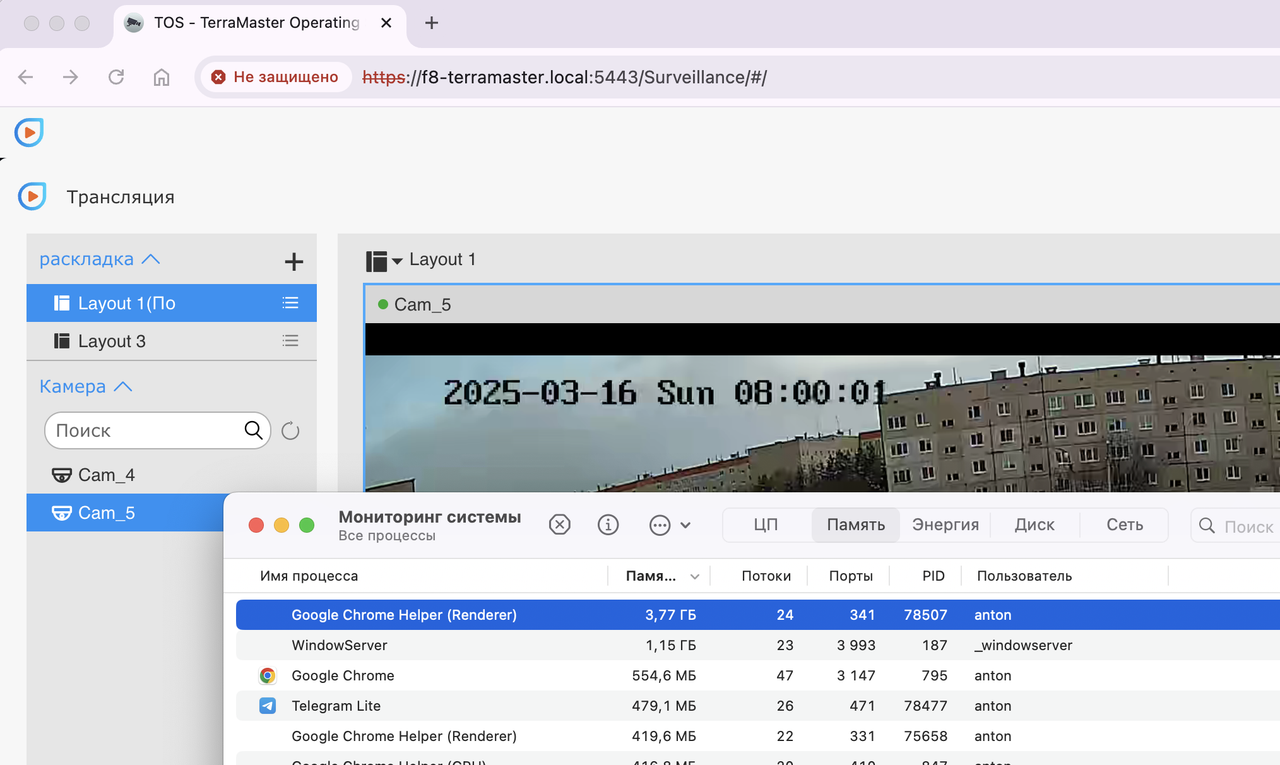Click the Поиск field in Мониторинг системы
The image size is (1280, 765).
click(x=1235, y=525)
